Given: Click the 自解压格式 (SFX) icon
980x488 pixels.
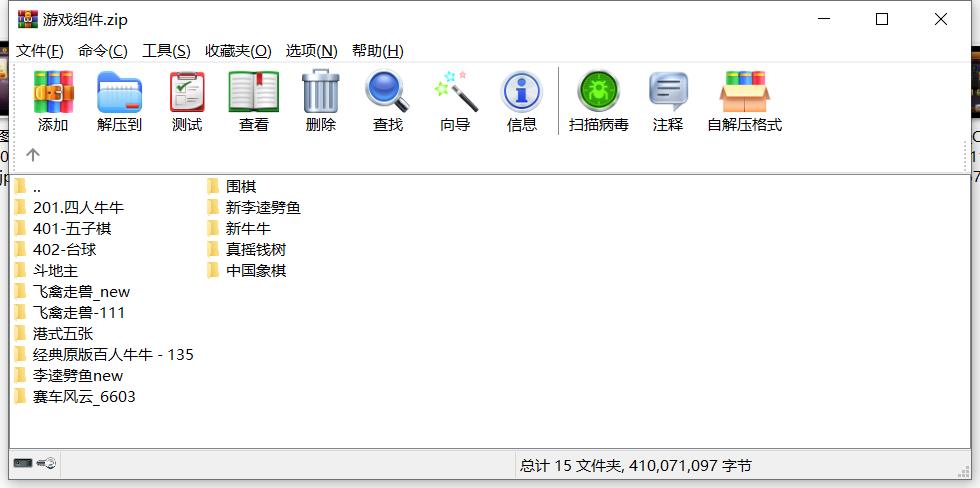Looking at the screenshot, I should [x=744, y=93].
